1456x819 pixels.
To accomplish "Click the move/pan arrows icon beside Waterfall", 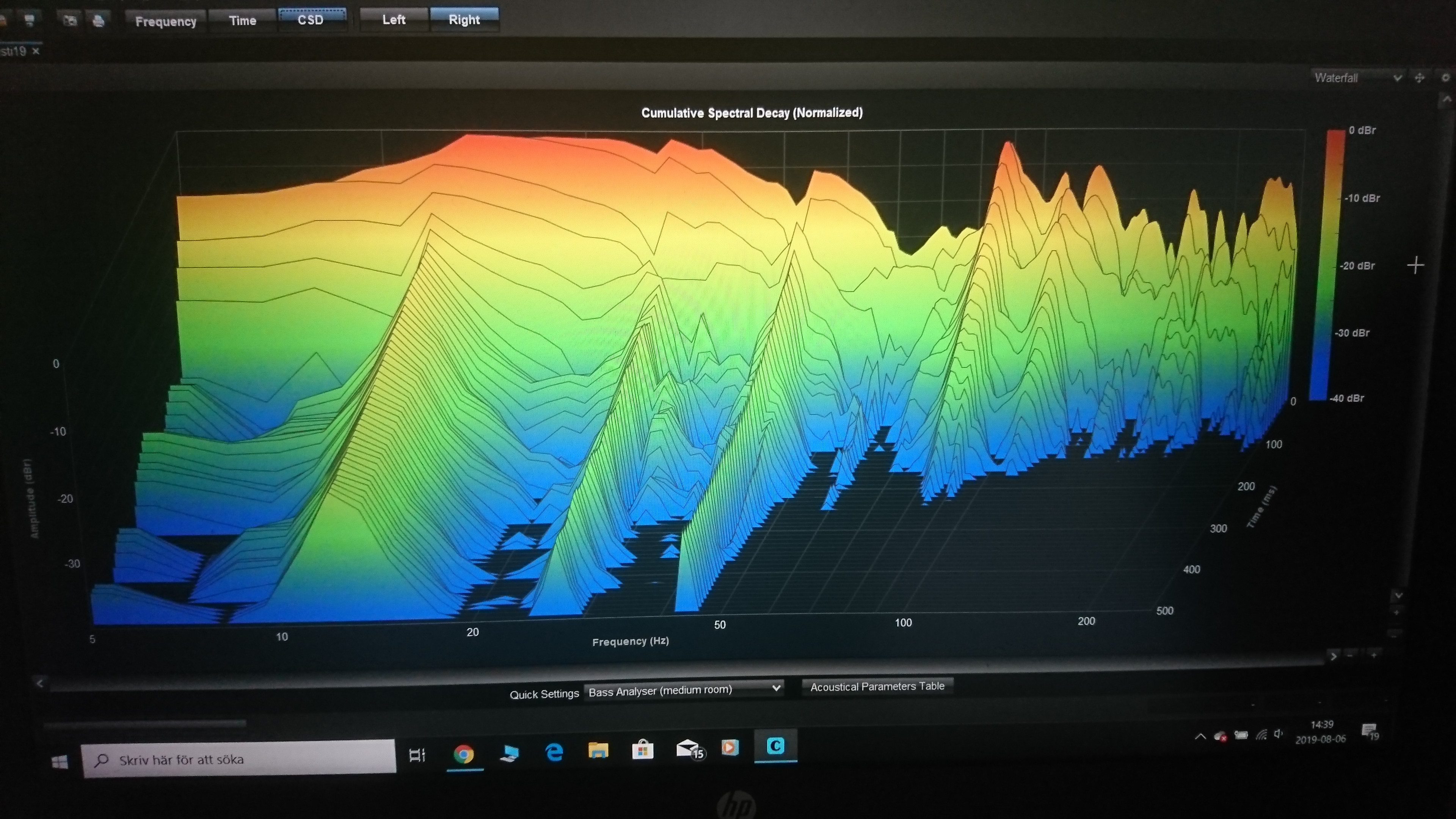I will [x=1419, y=78].
